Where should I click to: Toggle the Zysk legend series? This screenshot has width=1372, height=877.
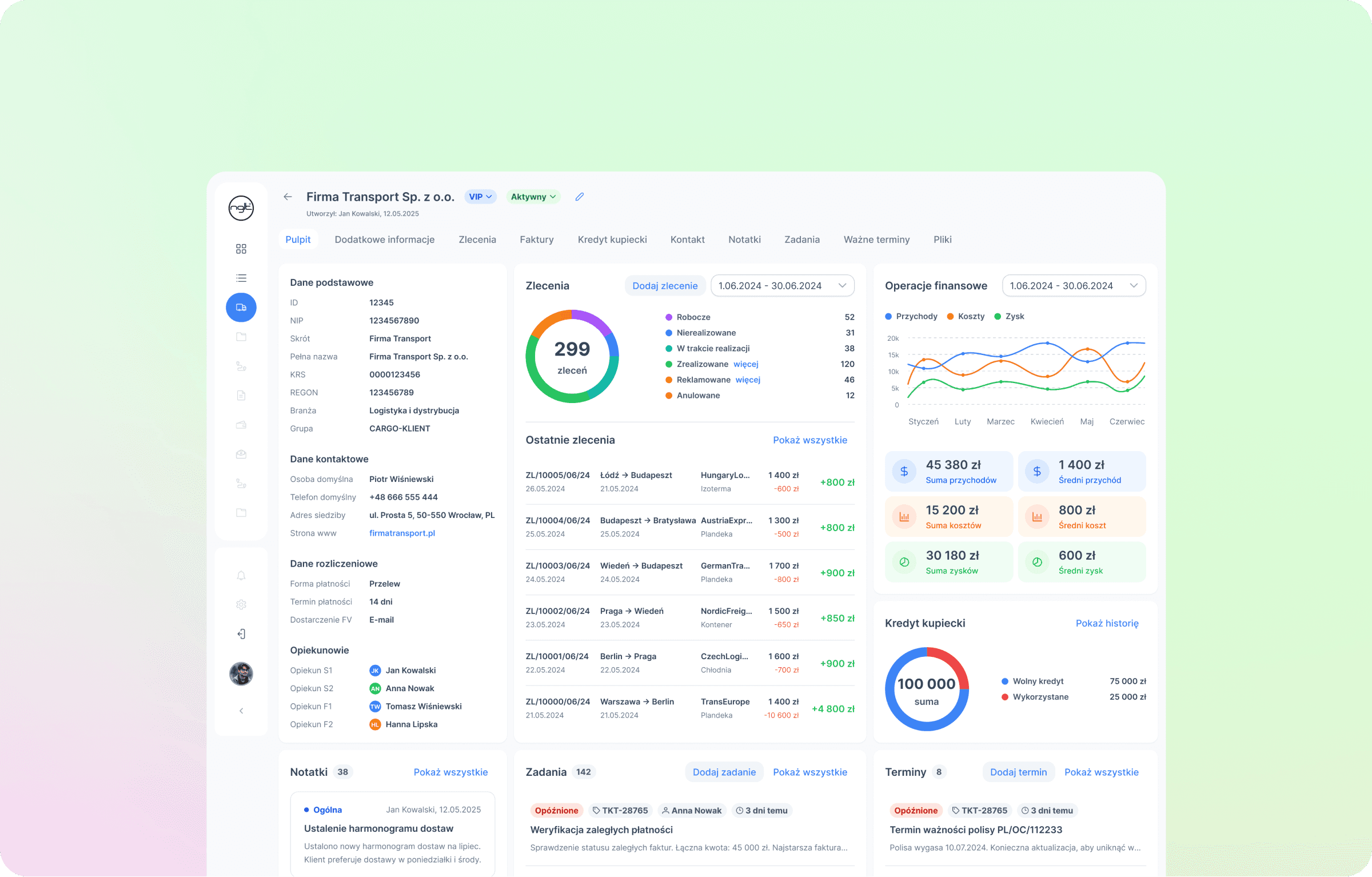[1010, 316]
